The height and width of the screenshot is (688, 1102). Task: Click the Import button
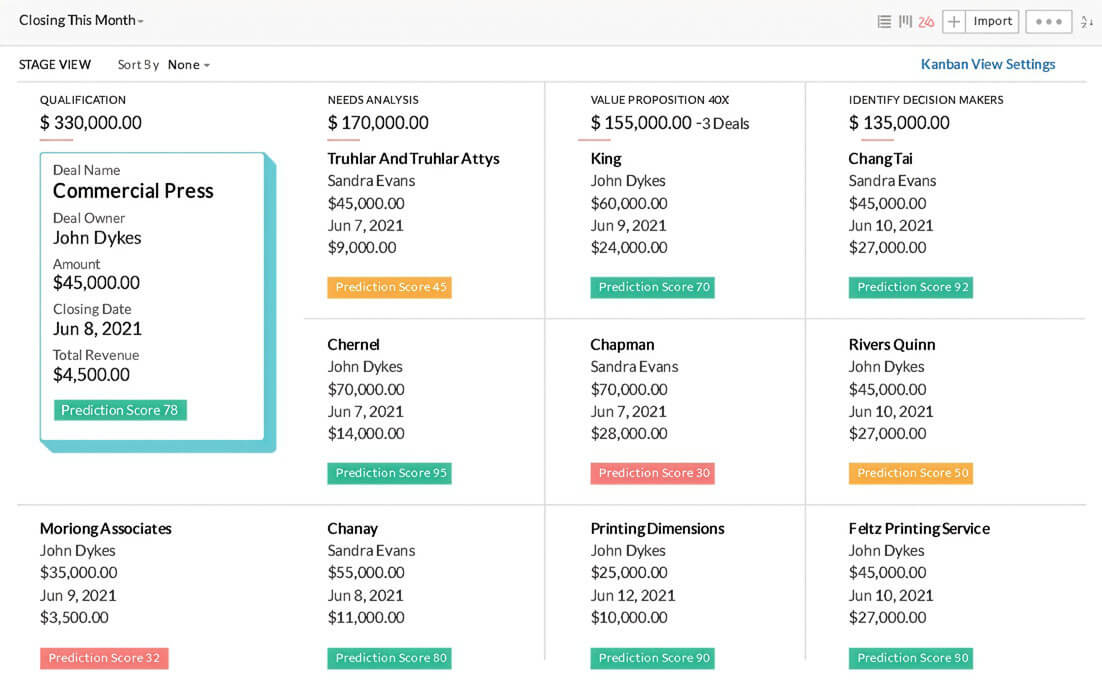(992, 22)
